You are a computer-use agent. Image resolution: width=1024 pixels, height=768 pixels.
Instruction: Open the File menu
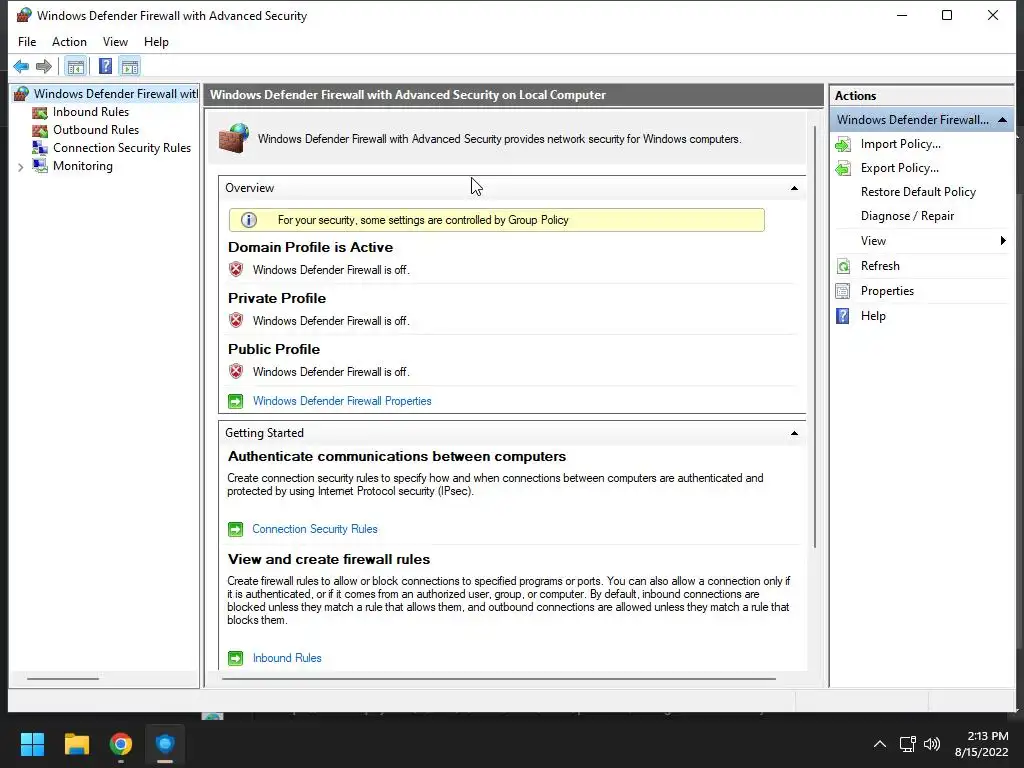[27, 42]
